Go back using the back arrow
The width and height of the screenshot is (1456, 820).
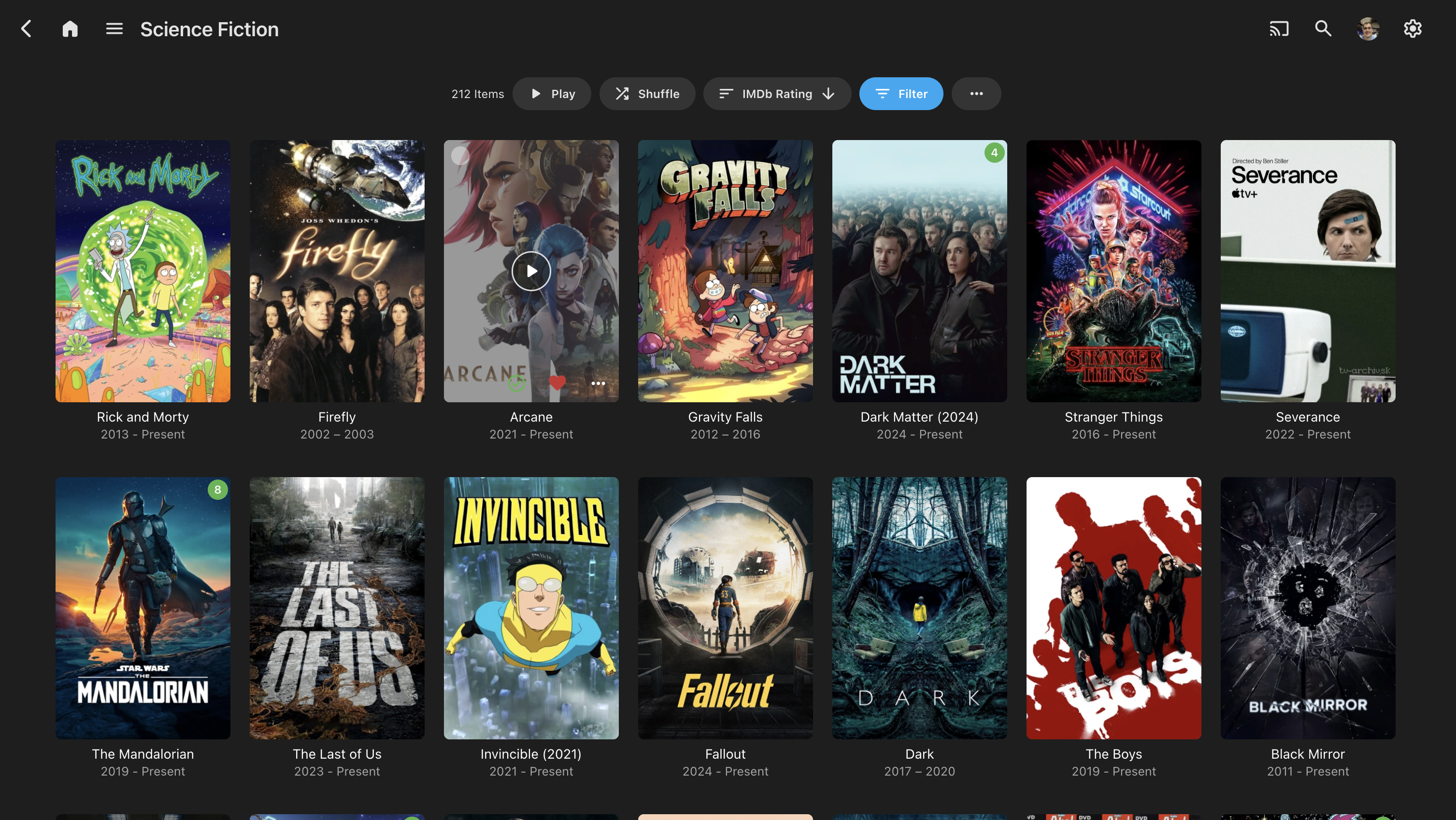pos(26,29)
